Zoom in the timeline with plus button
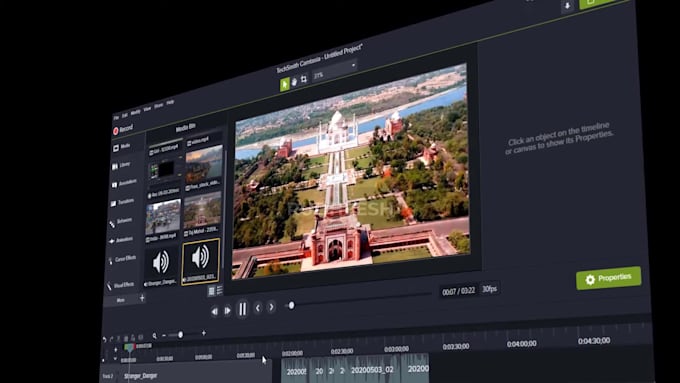This screenshot has height=383, width=680. [x=204, y=333]
